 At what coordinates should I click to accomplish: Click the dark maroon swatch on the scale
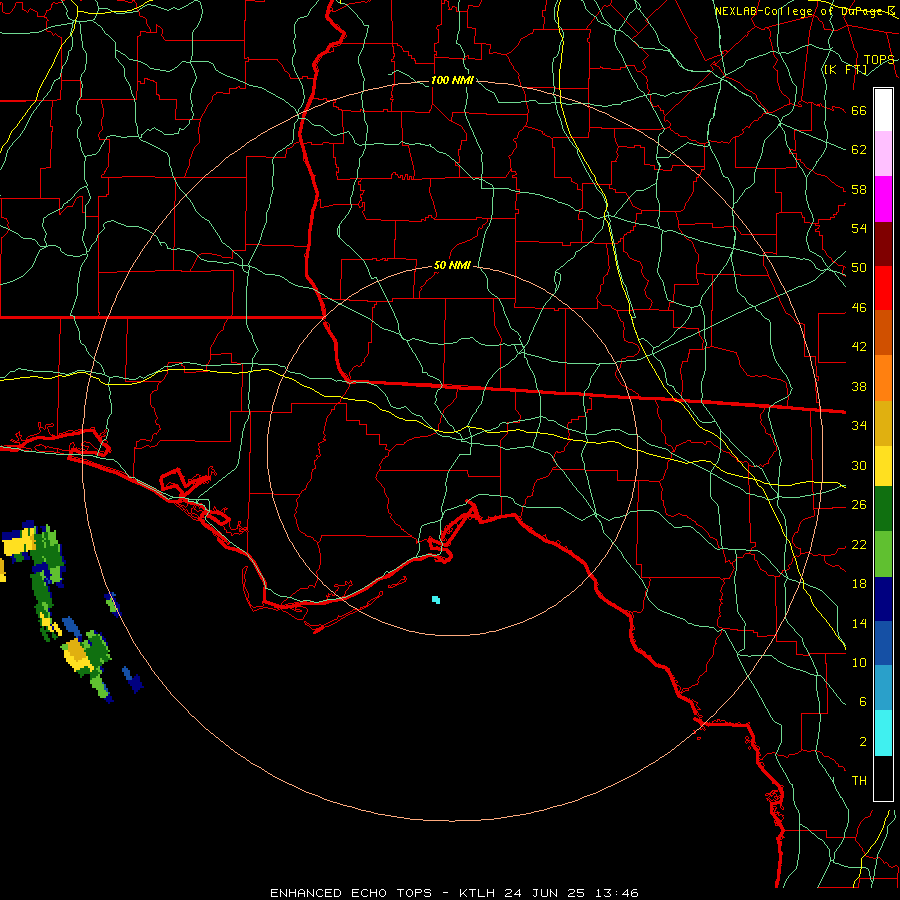(x=883, y=244)
